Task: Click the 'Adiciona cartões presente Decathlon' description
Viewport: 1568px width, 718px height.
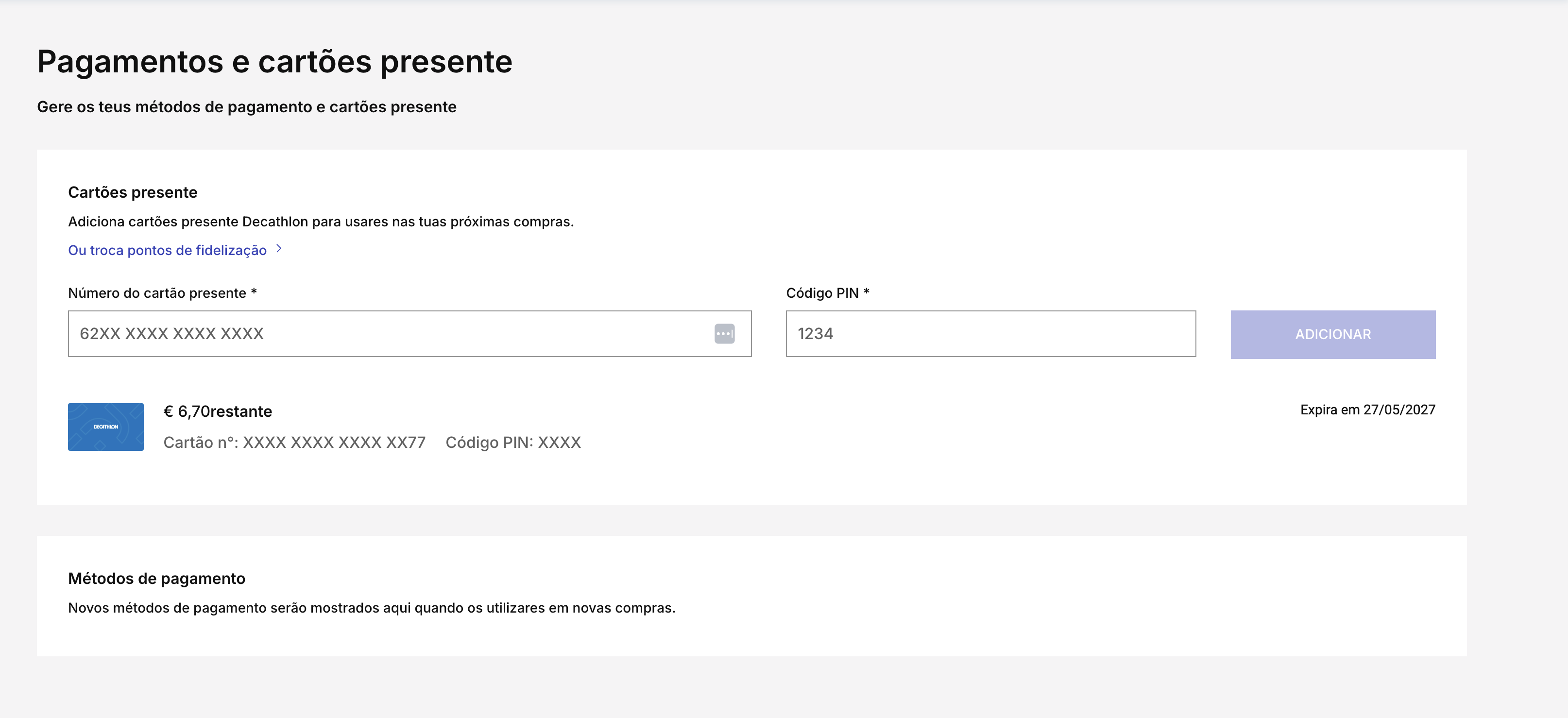Action: pyautogui.click(x=321, y=222)
